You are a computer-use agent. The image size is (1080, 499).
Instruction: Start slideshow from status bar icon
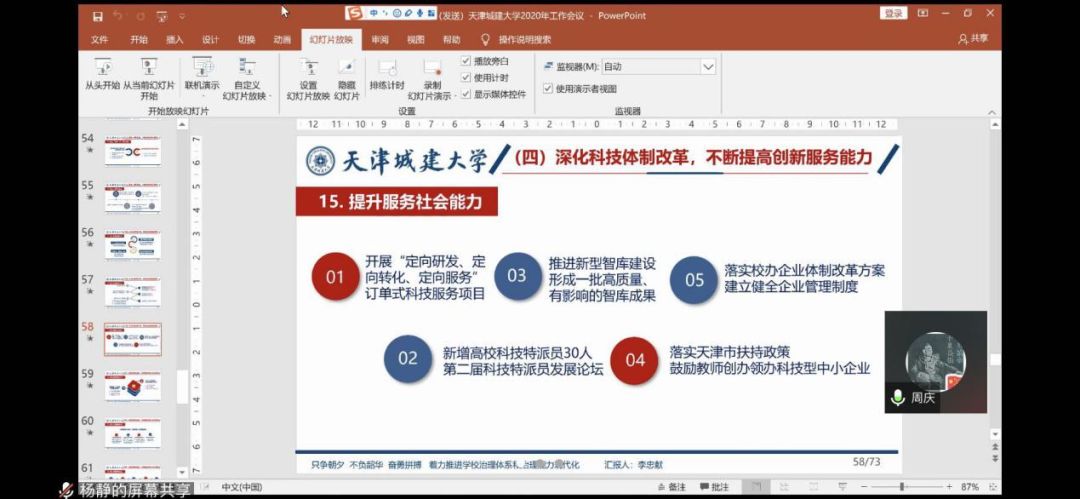point(843,487)
